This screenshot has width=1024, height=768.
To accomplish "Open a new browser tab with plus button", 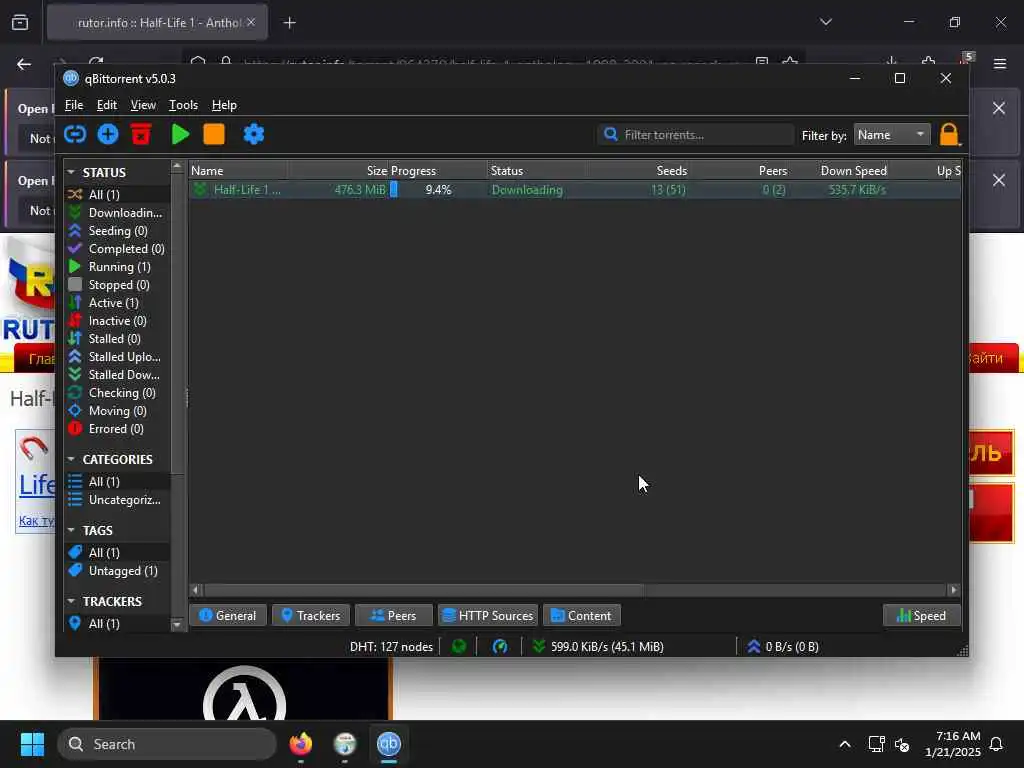I will pyautogui.click(x=289, y=23).
